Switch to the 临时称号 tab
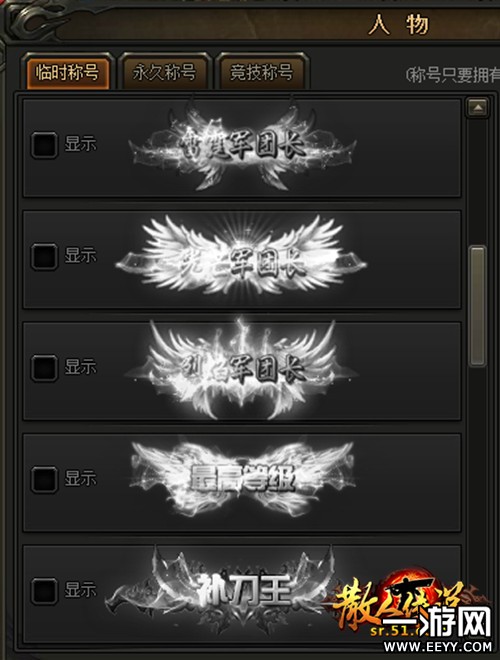Viewport: 500px width, 660px height. click(x=67, y=72)
